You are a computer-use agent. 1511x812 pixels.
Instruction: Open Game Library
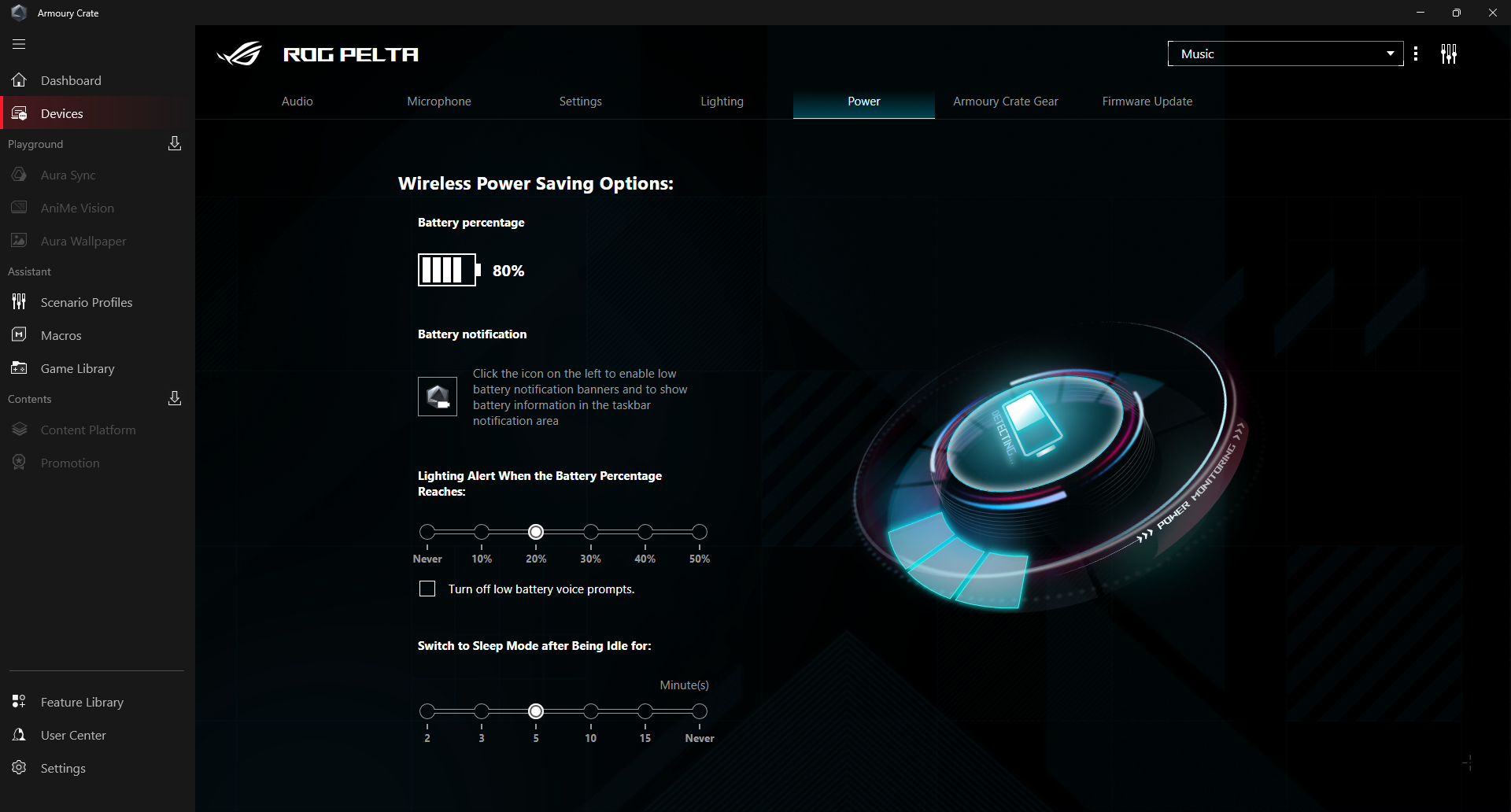coord(98,368)
